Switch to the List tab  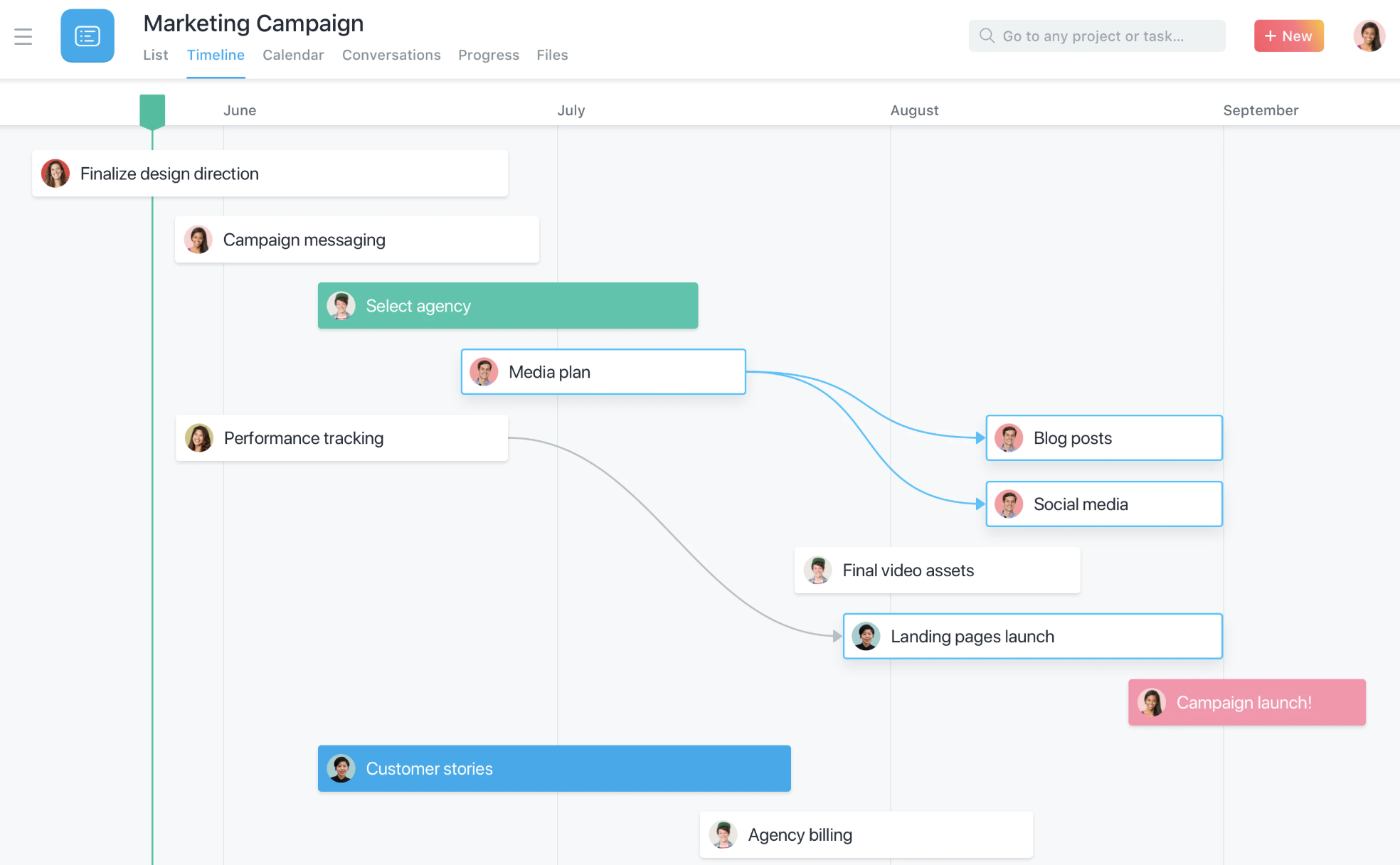155,55
